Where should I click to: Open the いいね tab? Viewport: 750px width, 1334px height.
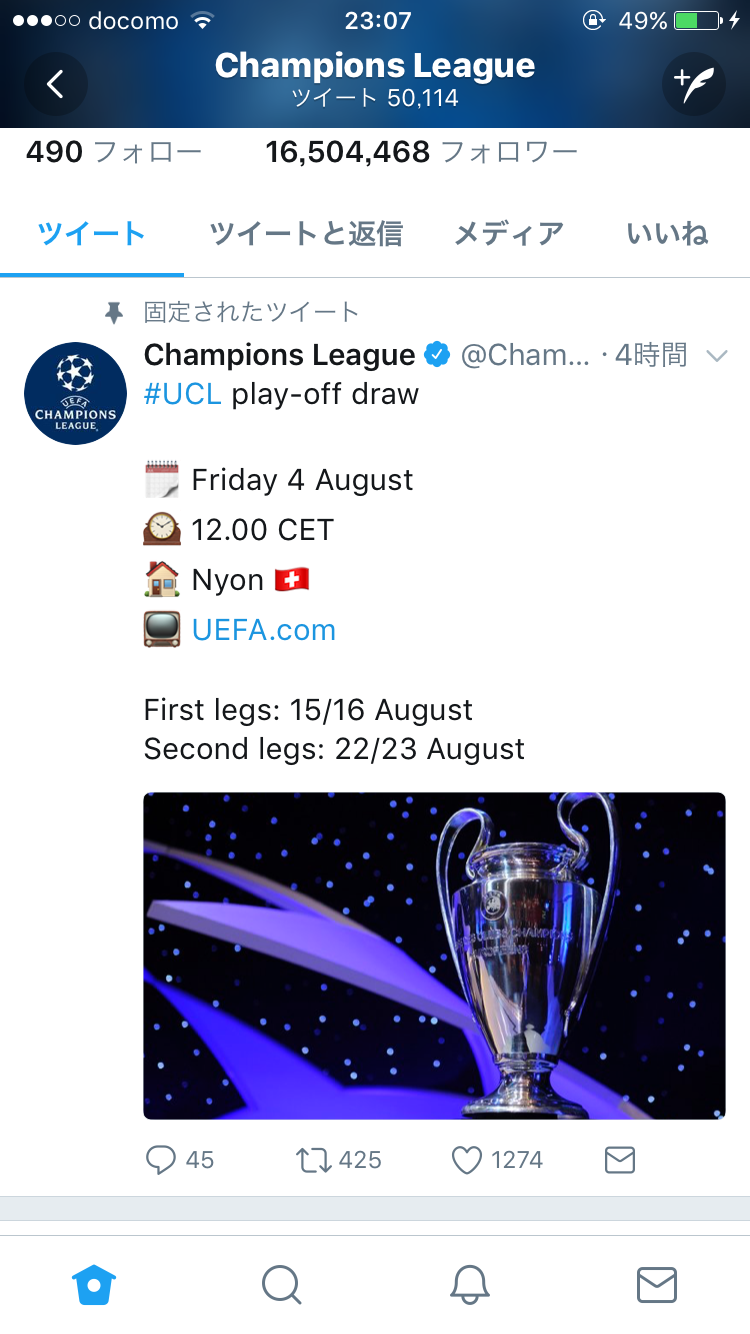[x=667, y=234]
